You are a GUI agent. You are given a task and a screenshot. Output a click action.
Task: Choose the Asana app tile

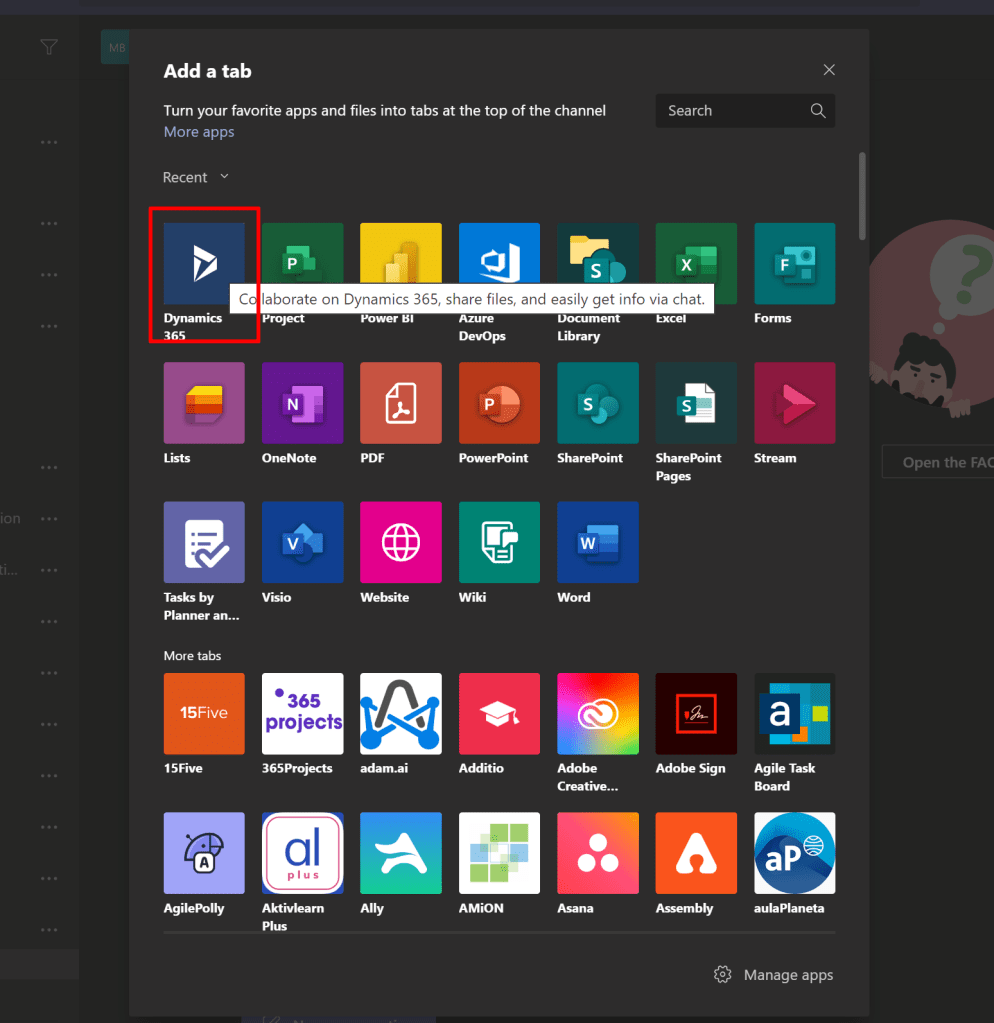pyautogui.click(x=597, y=853)
